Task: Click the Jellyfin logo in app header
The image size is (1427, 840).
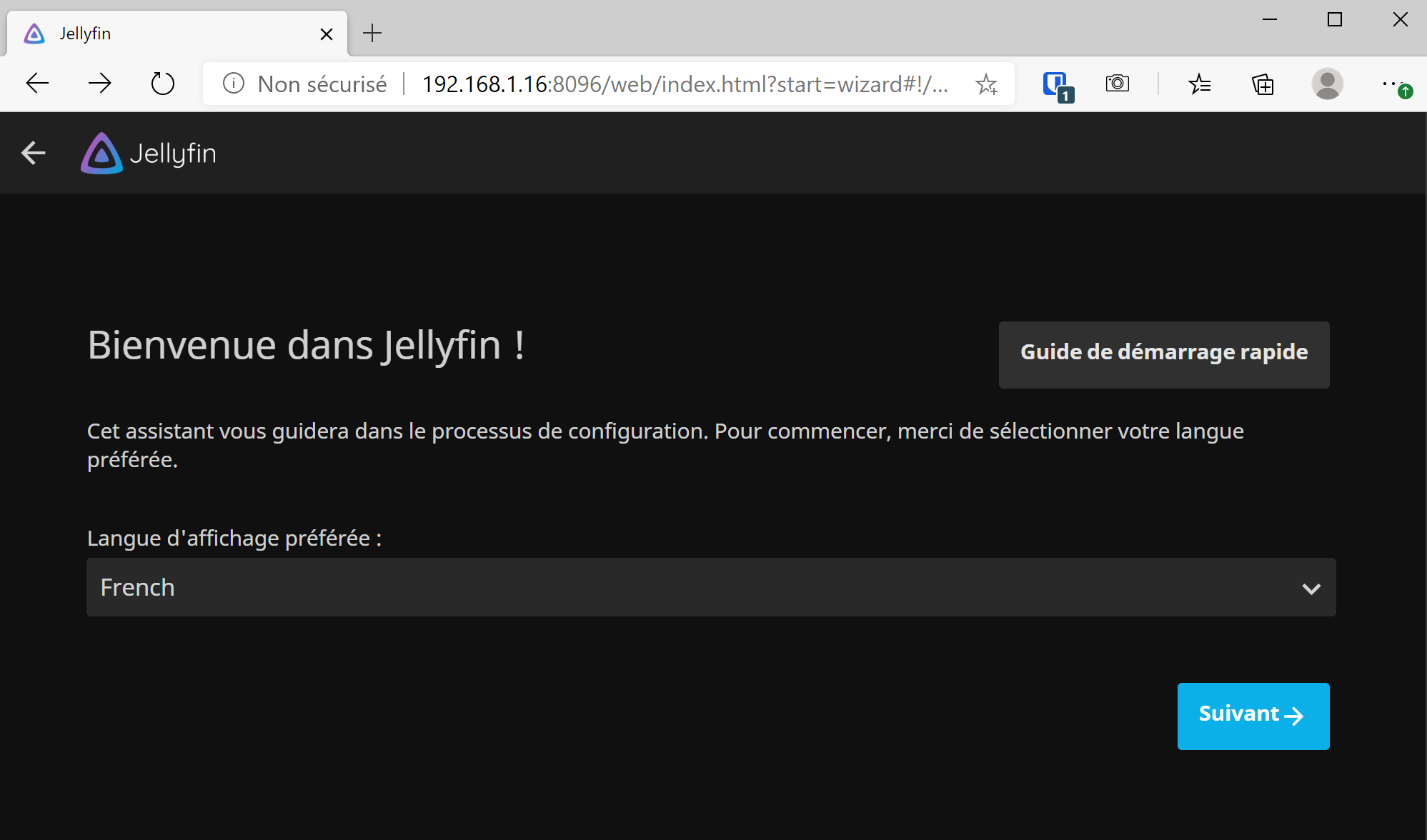Action: [149, 154]
